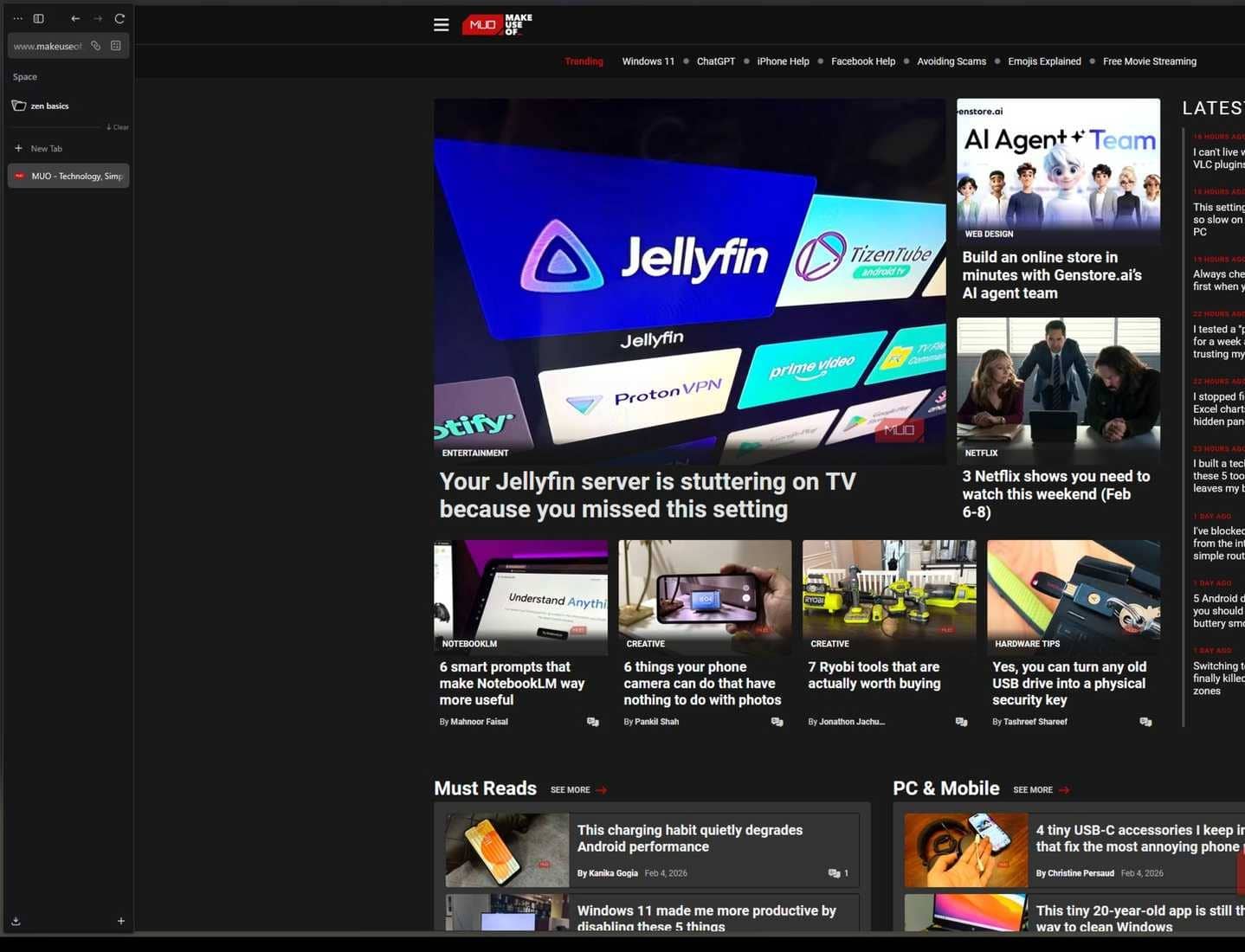Open comments on the charging habit article
The width and height of the screenshot is (1245, 952).
tap(837, 873)
